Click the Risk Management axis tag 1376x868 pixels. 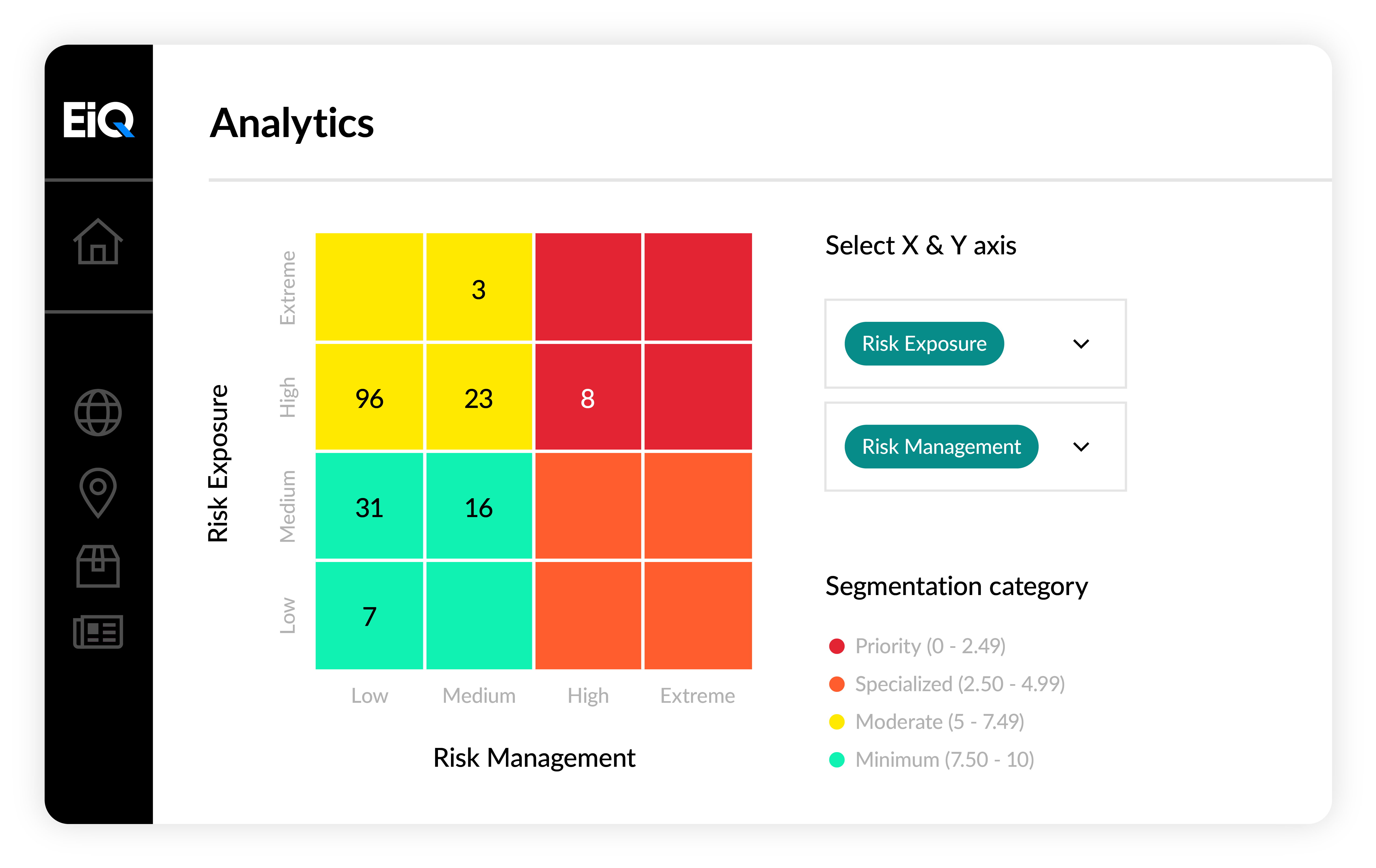(941, 447)
